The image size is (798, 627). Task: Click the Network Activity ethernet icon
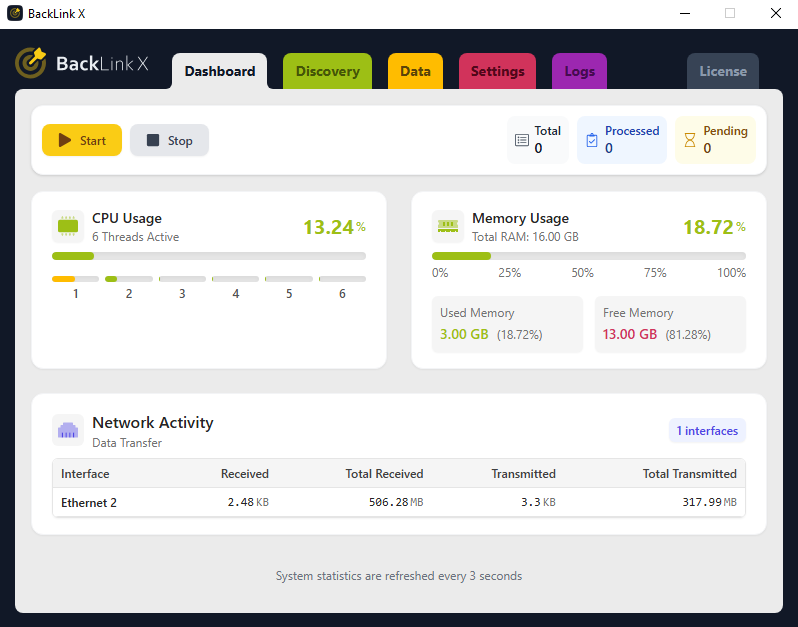coord(68,431)
